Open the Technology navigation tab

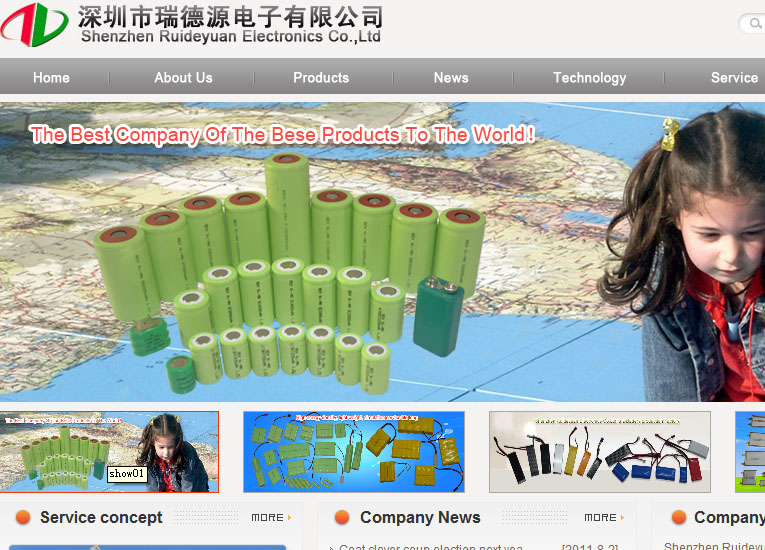589,77
